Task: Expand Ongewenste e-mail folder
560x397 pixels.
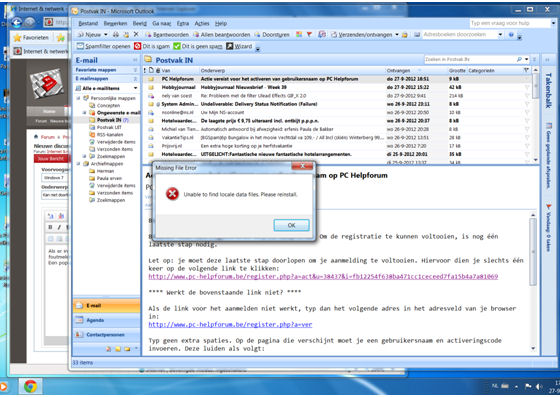Action: pyautogui.click(x=84, y=112)
